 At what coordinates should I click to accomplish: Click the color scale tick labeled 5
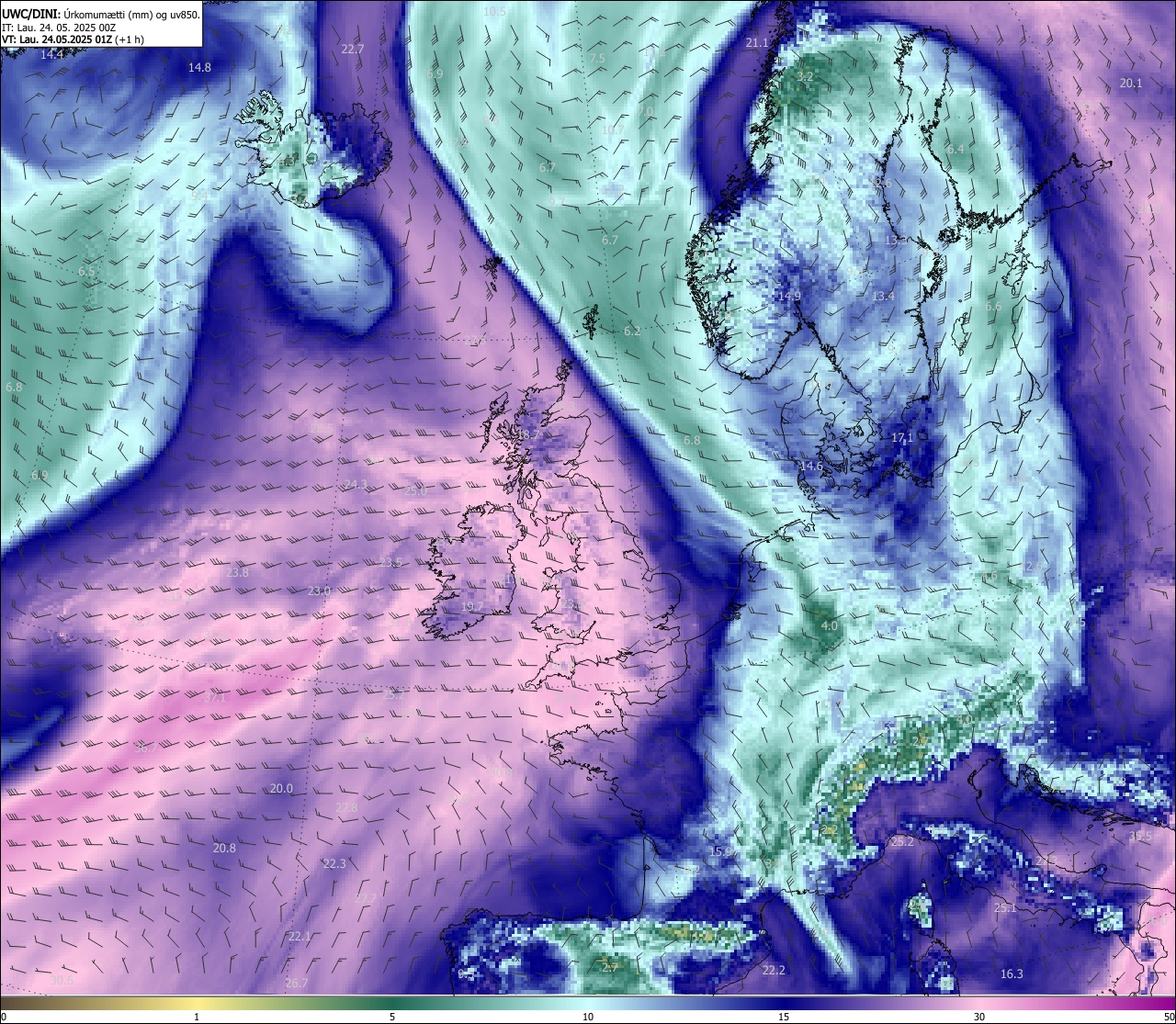392,1017
